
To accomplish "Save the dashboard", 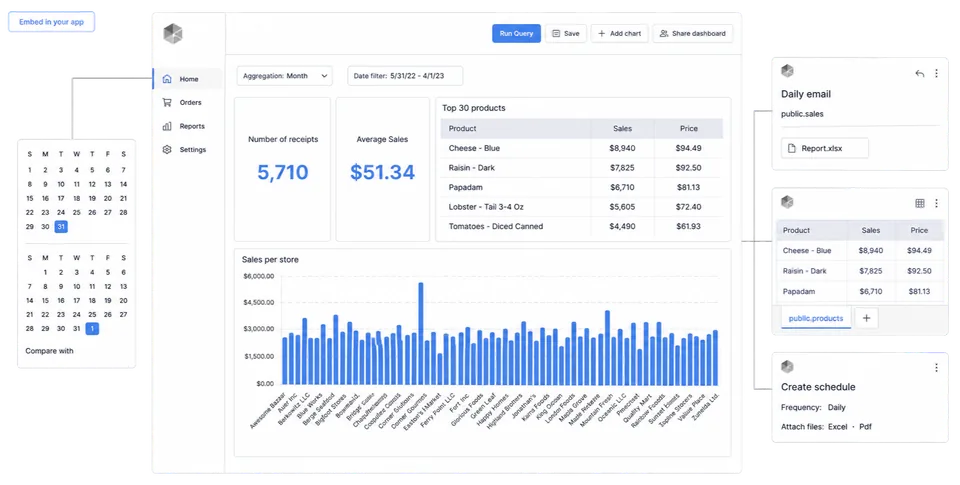I will (x=566, y=34).
